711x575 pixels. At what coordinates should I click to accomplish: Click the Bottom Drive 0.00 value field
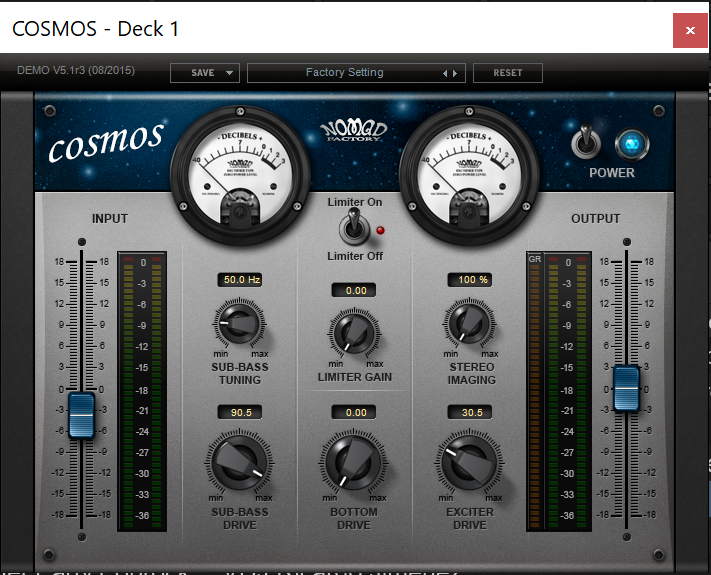[354, 412]
